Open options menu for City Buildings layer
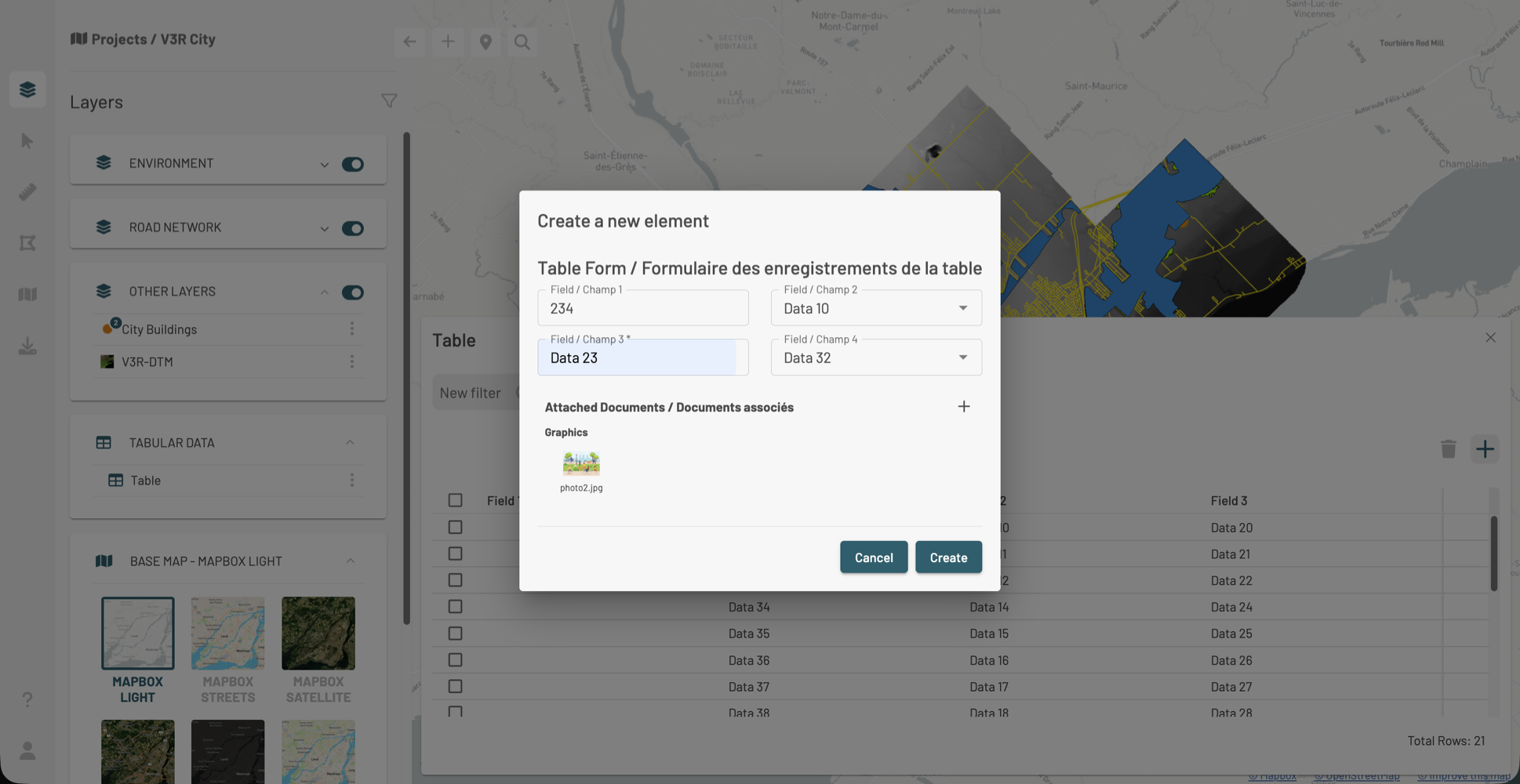Image resolution: width=1520 pixels, height=784 pixels. tap(352, 328)
